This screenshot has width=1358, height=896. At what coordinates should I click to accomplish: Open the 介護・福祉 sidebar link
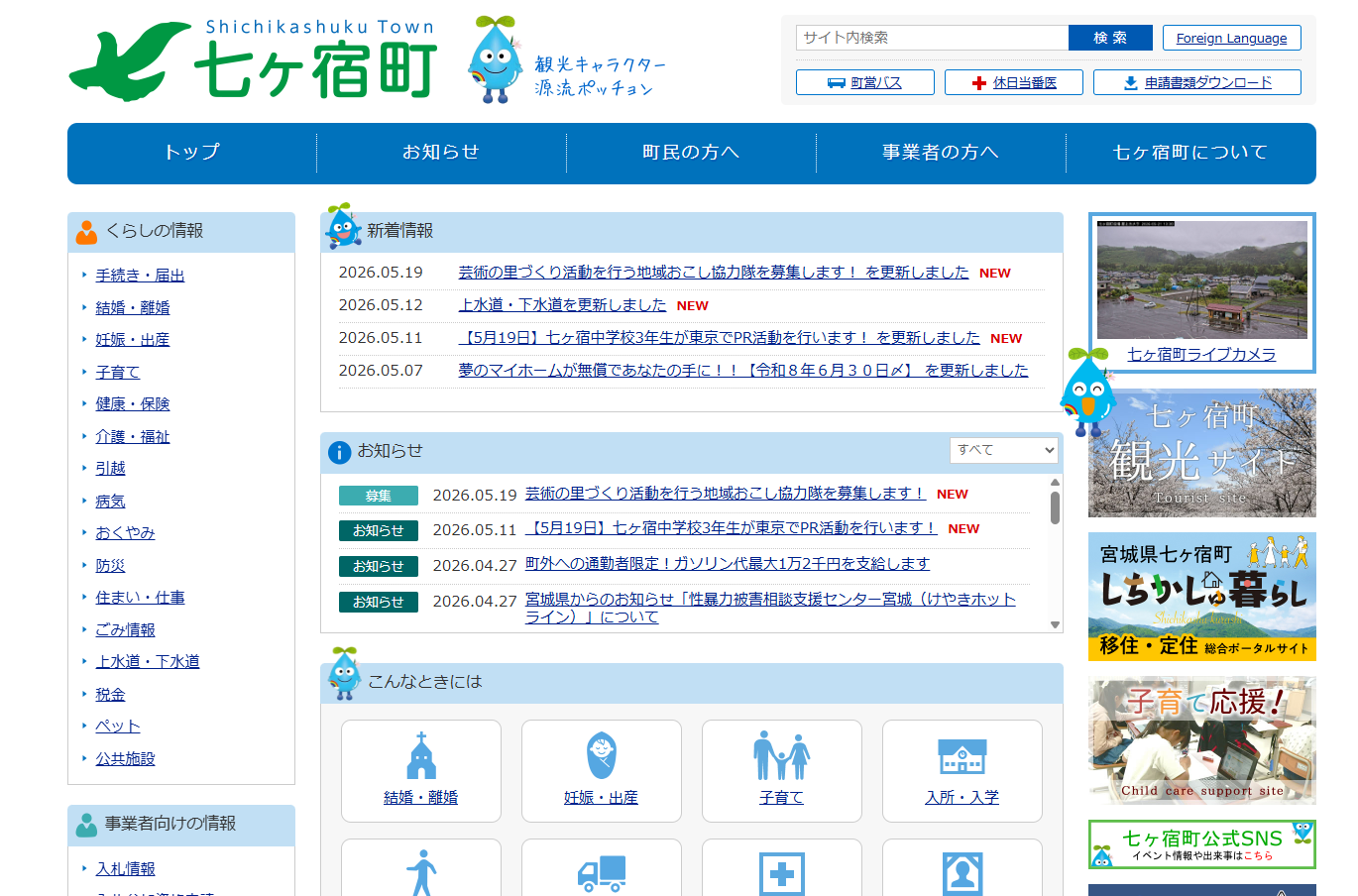[x=133, y=437]
